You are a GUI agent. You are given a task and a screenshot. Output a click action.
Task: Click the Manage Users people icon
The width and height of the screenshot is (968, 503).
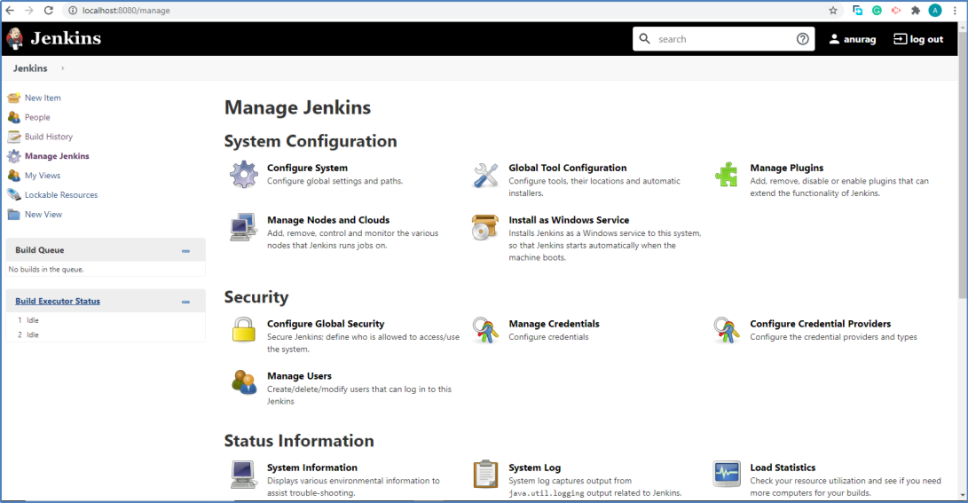(244, 382)
